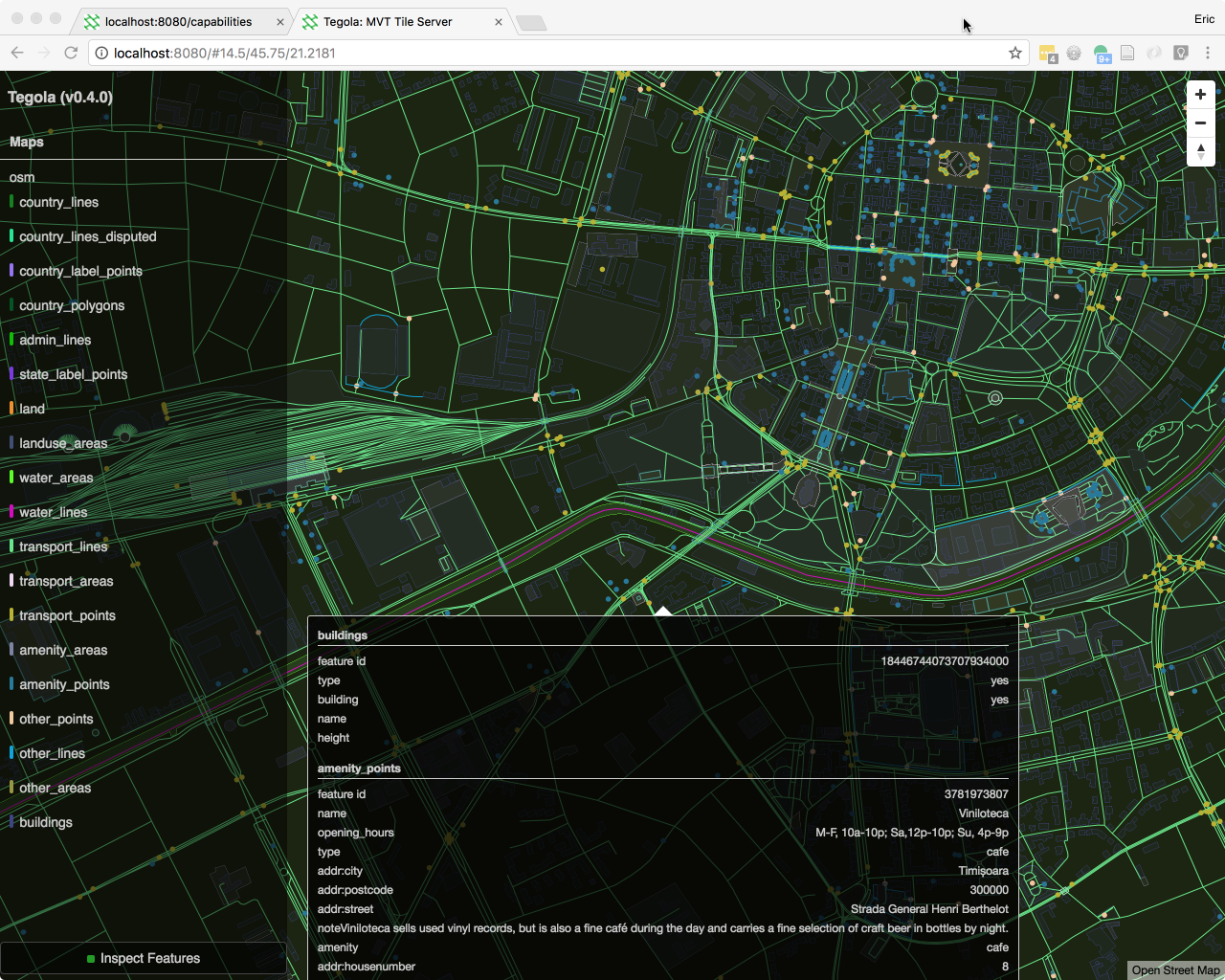
Task: Select the osm map entry
Action: pyautogui.click(x=22, y=177)
